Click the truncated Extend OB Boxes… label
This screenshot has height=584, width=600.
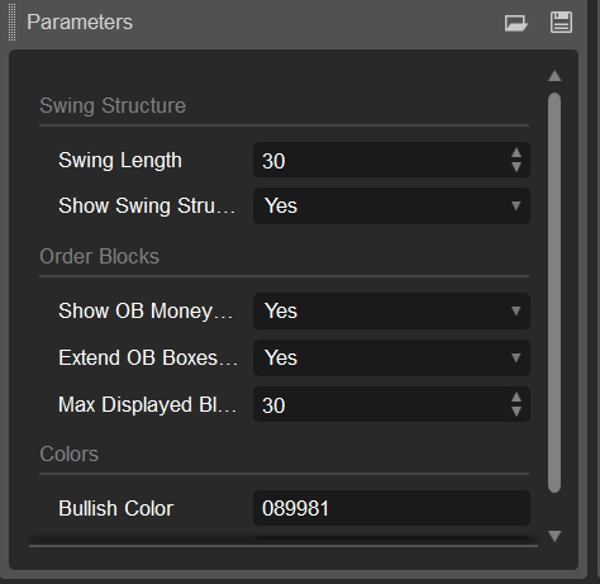click(148, 358)
